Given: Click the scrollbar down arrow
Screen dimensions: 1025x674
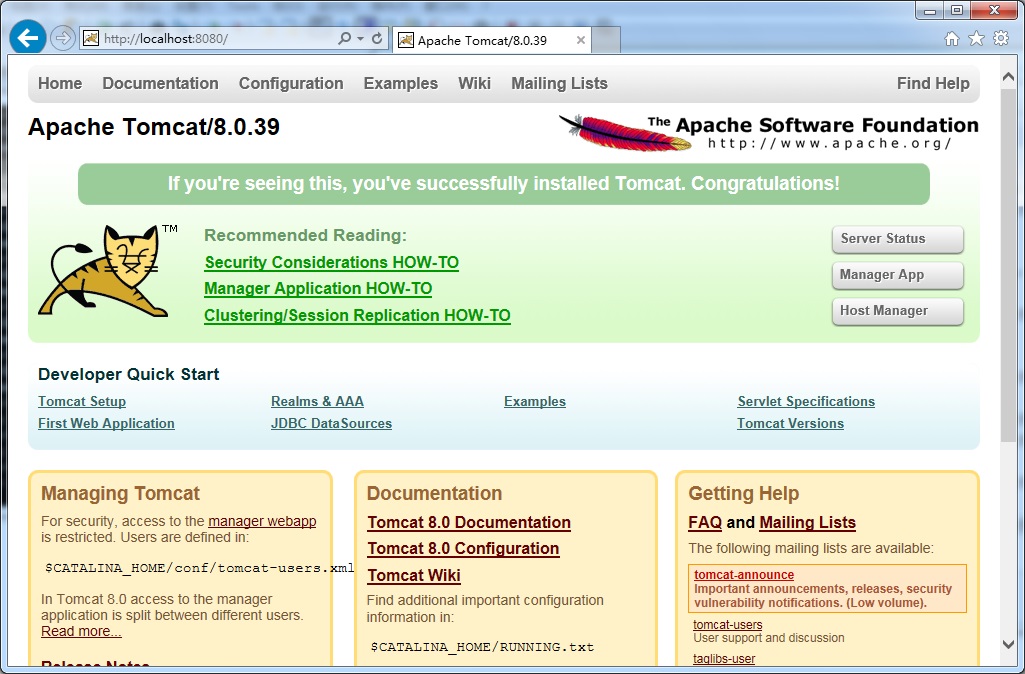Looking at the screenshot, I should [1008, 644].
